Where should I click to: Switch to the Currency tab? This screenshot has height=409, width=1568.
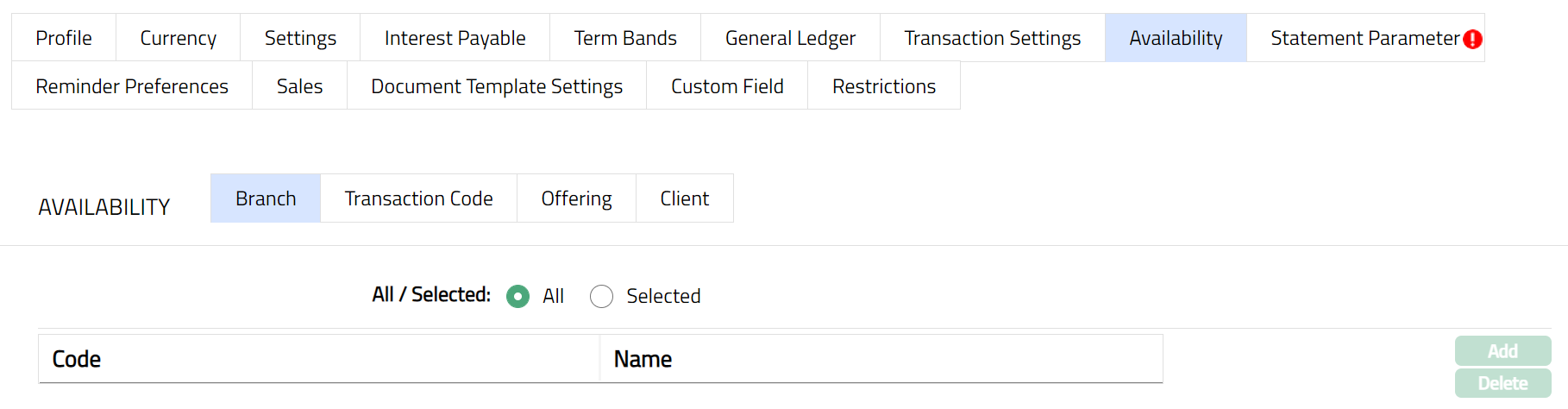179,38
